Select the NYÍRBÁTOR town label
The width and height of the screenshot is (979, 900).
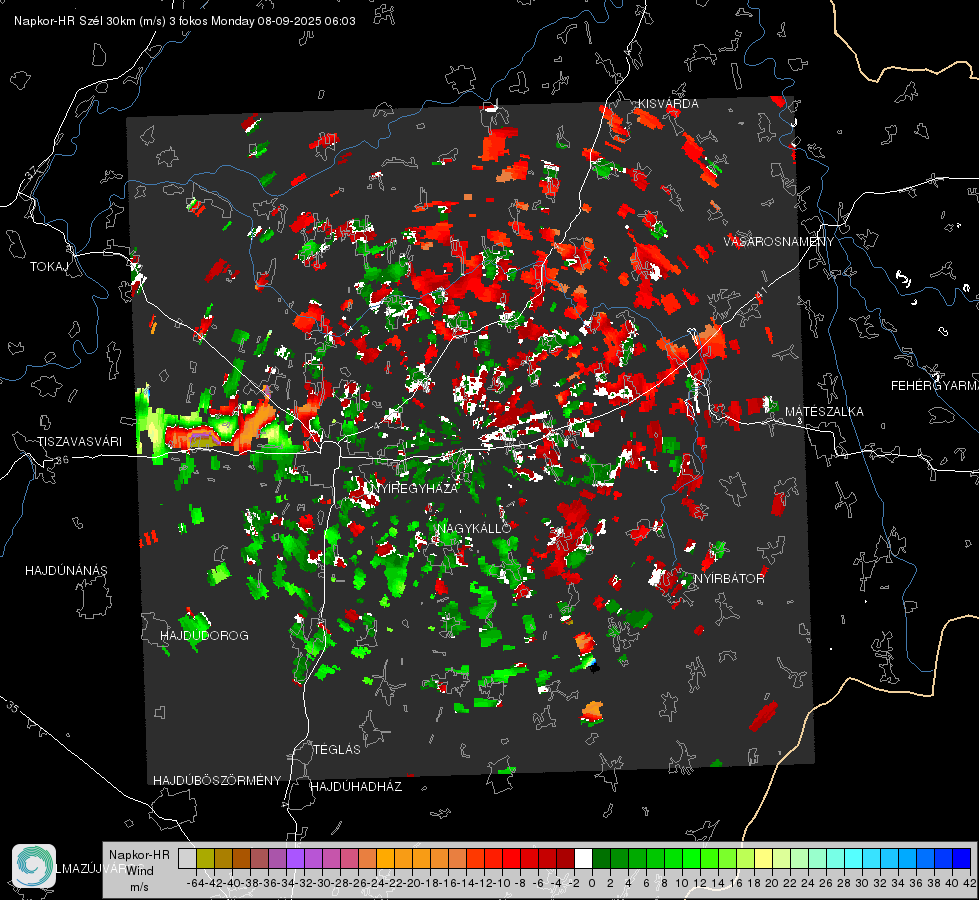pyautogui.click(x=729, y=579)
